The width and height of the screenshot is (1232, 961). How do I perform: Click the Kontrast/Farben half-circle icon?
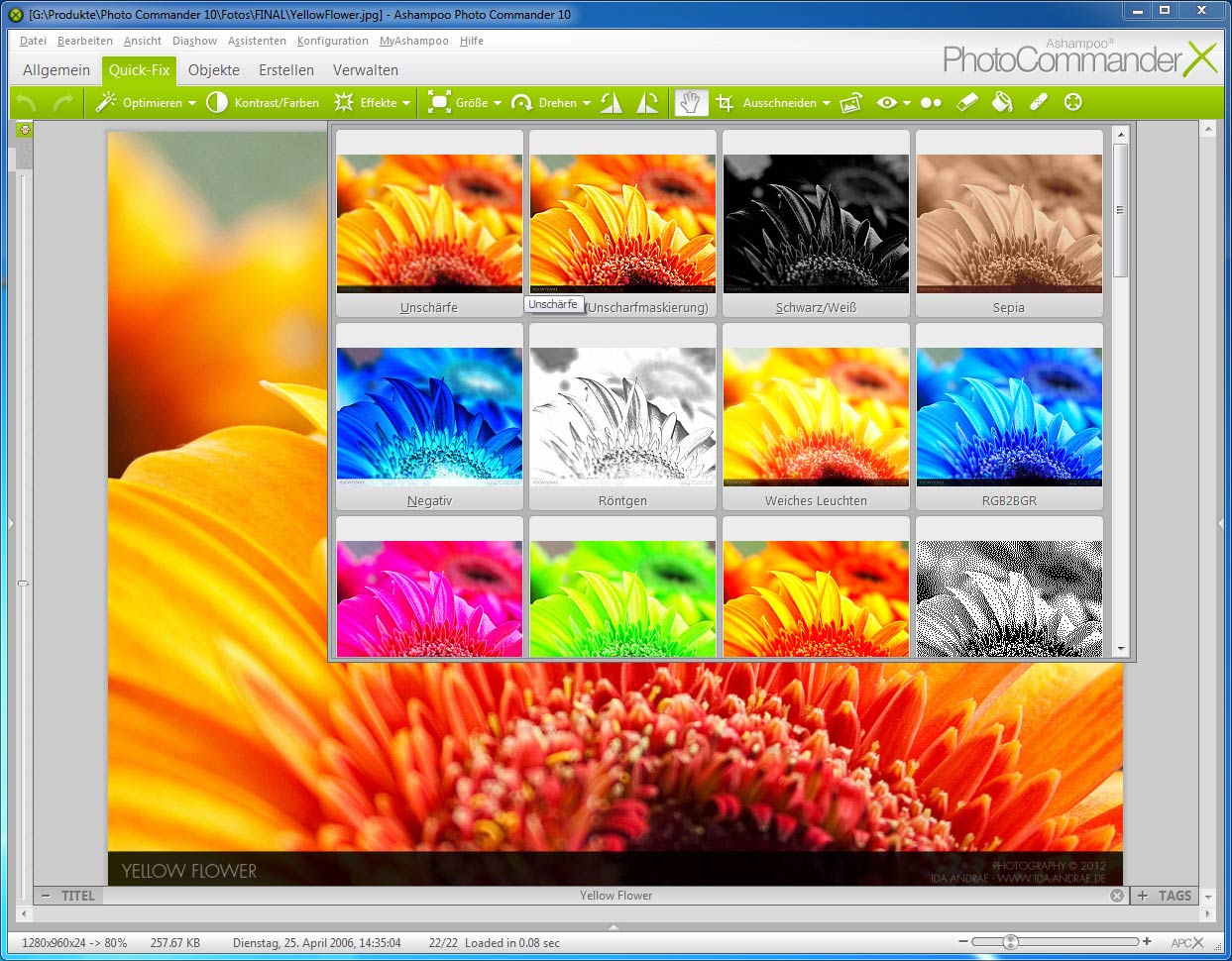(217, 102)
